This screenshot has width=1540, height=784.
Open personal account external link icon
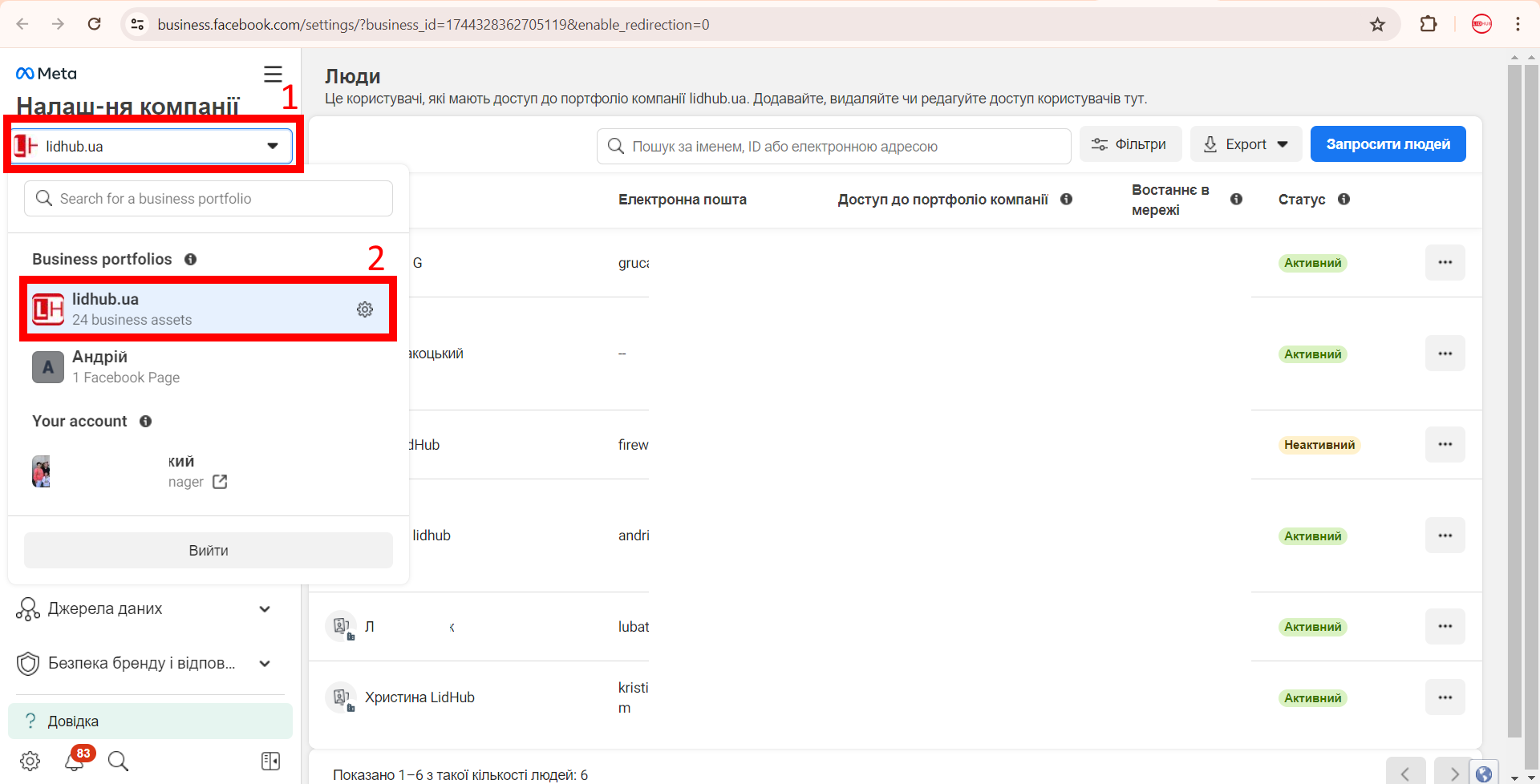pyautogui.click(x=220, y=482)
